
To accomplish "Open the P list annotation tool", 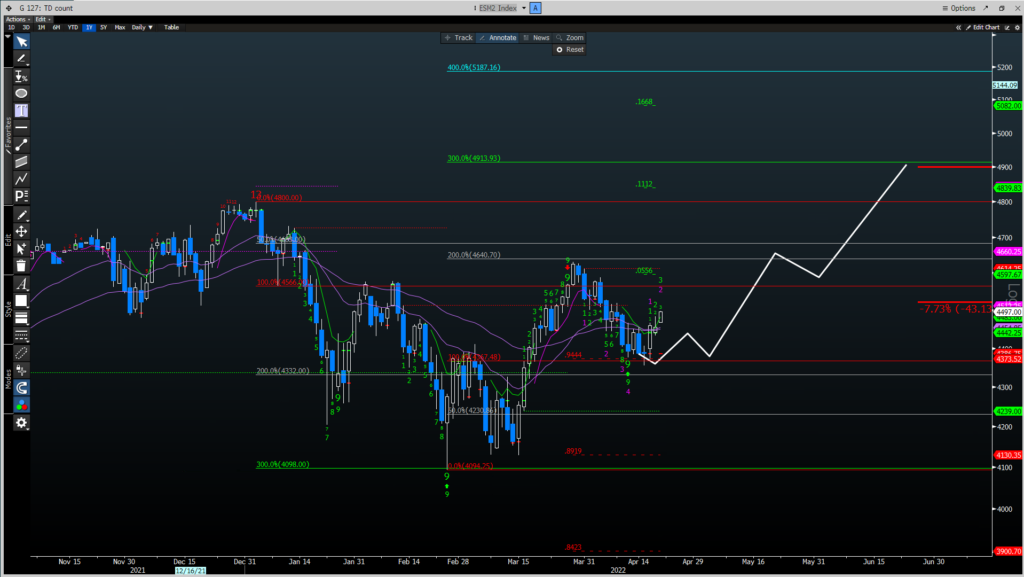I will tap(22, 195).
